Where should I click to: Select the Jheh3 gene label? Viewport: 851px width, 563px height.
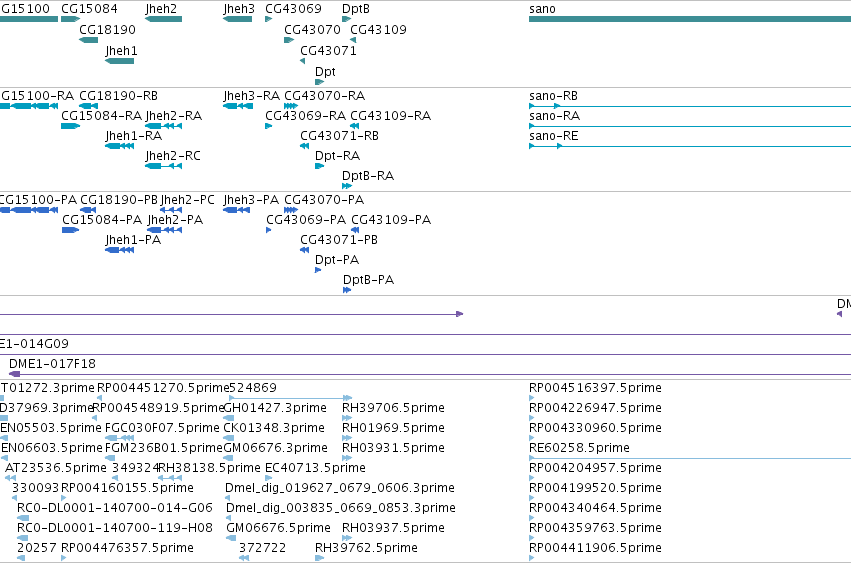pos(239,9)
